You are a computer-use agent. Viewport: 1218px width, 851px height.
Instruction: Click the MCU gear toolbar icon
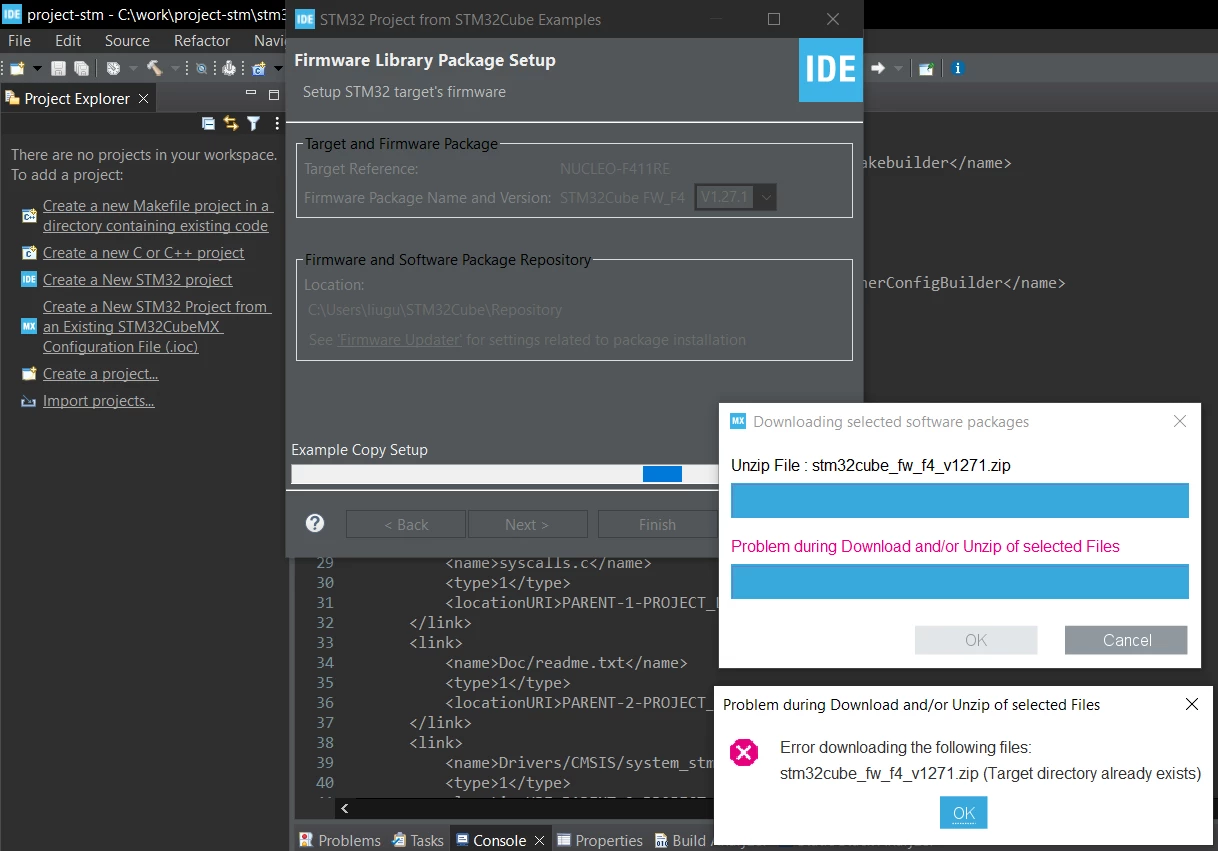coord(229,68)
